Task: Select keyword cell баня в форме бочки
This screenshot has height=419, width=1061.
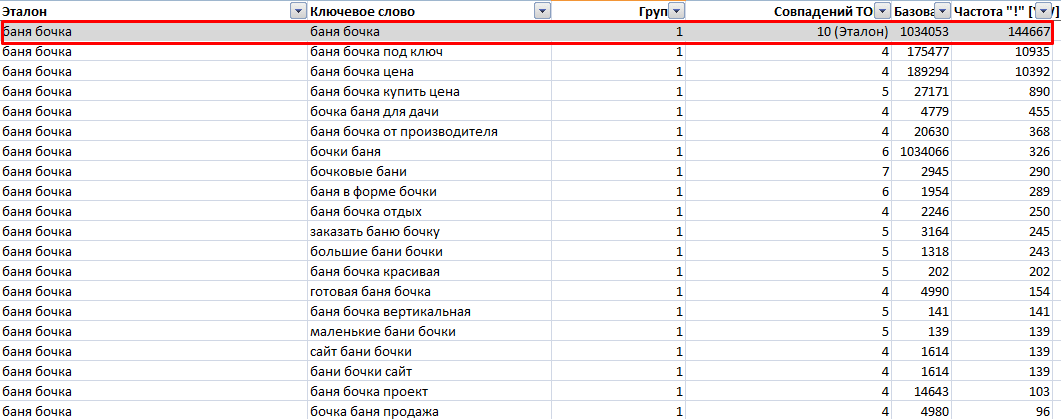Action: point(373,192)
